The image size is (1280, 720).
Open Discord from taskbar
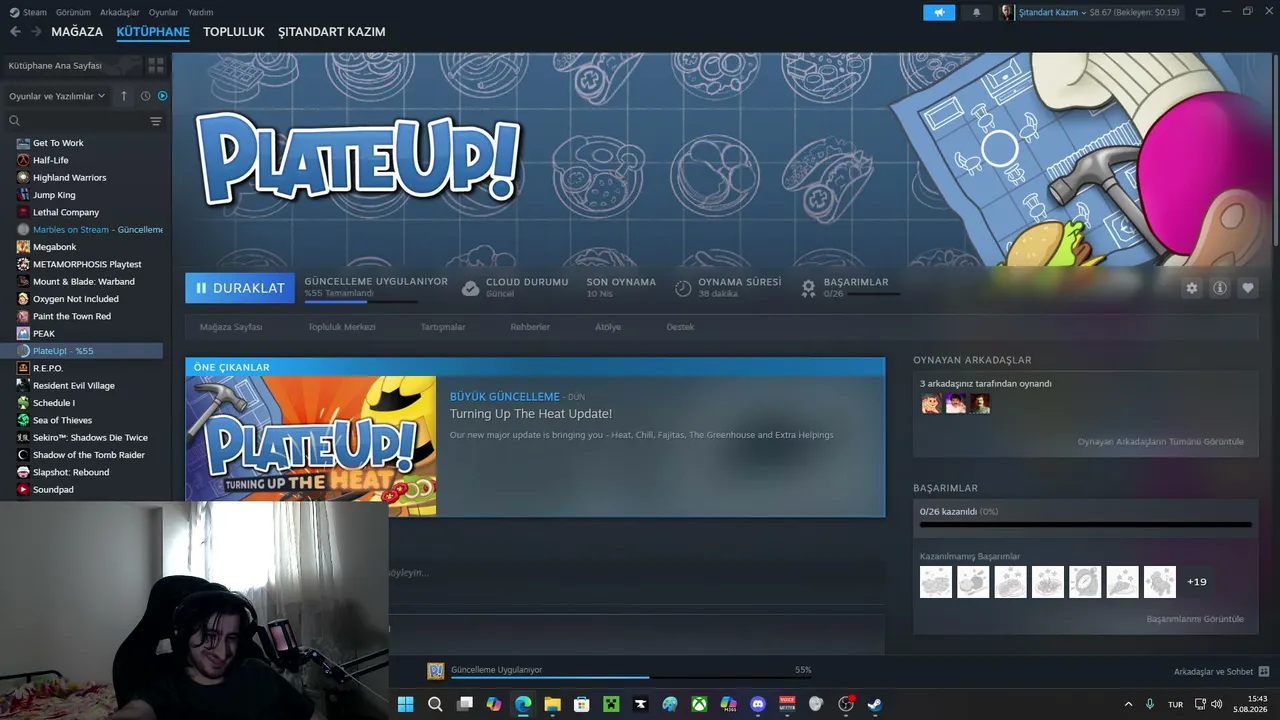(x=758, y=704)
